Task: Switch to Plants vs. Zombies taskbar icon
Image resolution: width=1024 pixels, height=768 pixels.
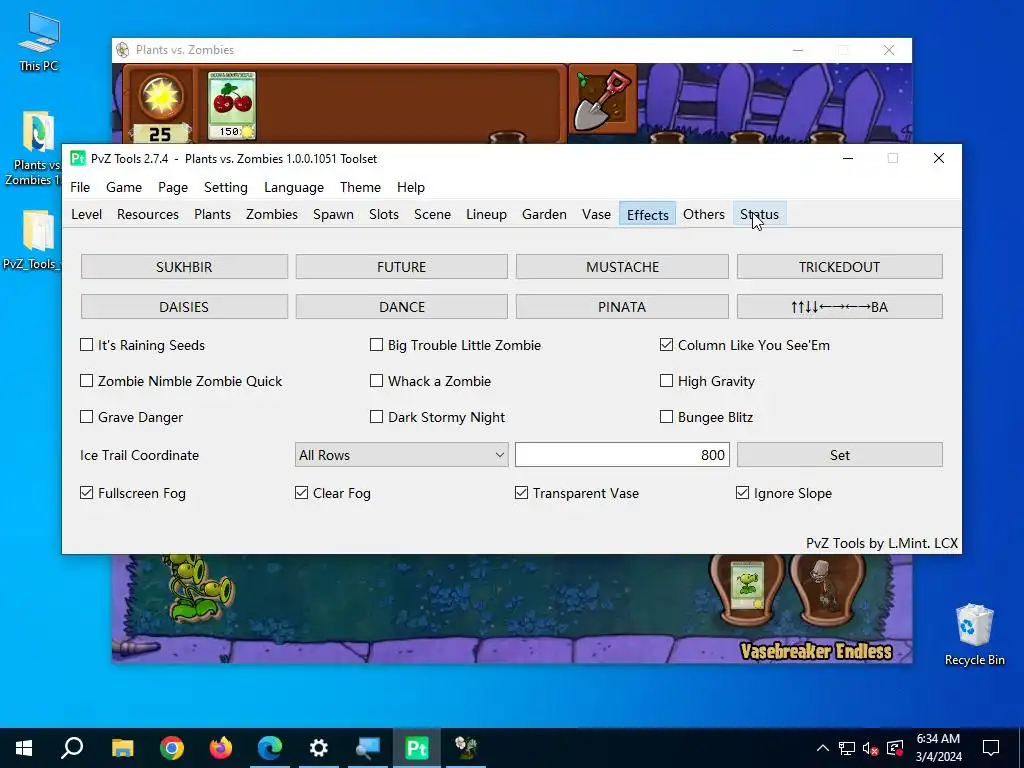Action: tap(466, 748)
